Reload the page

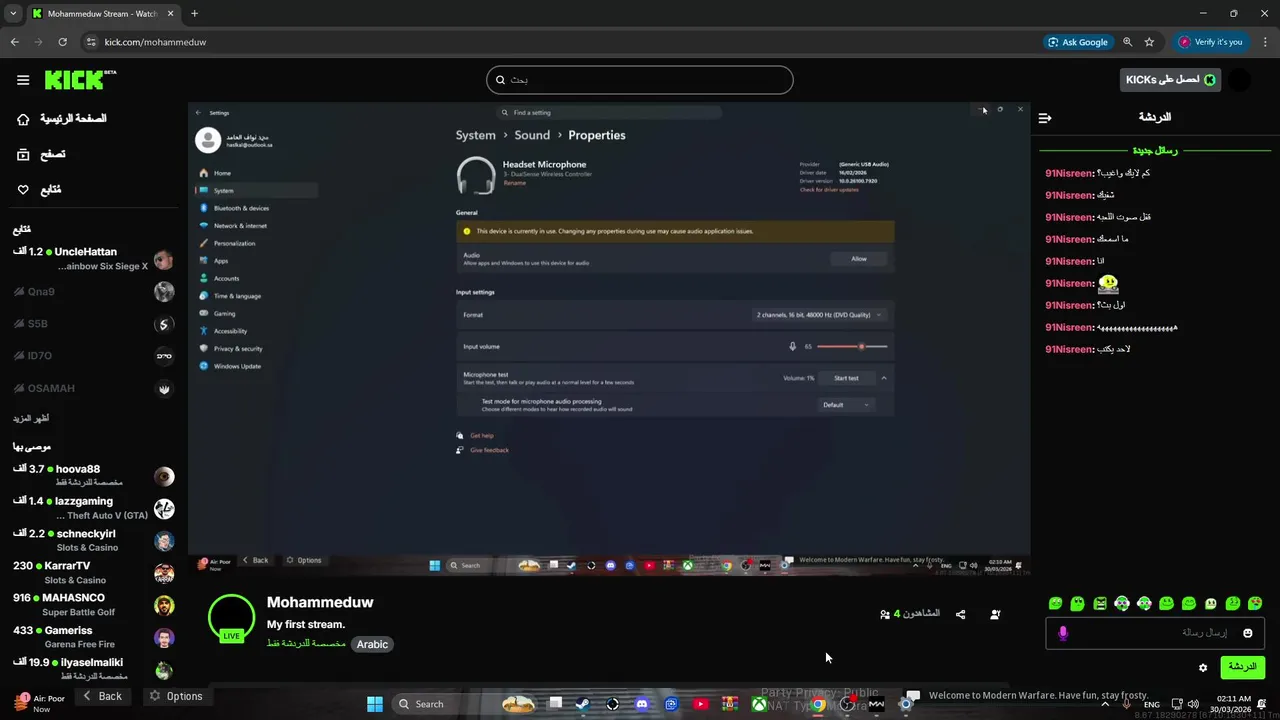click(x=62, y=42)
